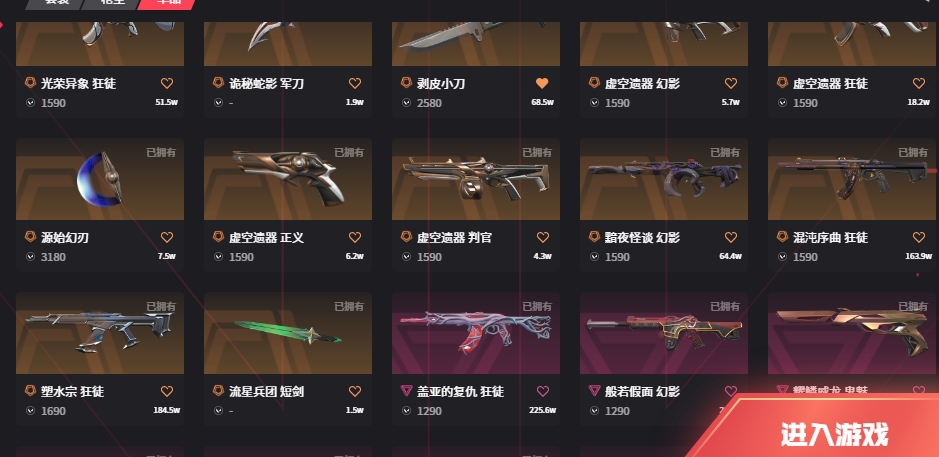Click the 进入游戏 button
The height and width of the screenshot is (457, 939).
(x=834, y=434)
